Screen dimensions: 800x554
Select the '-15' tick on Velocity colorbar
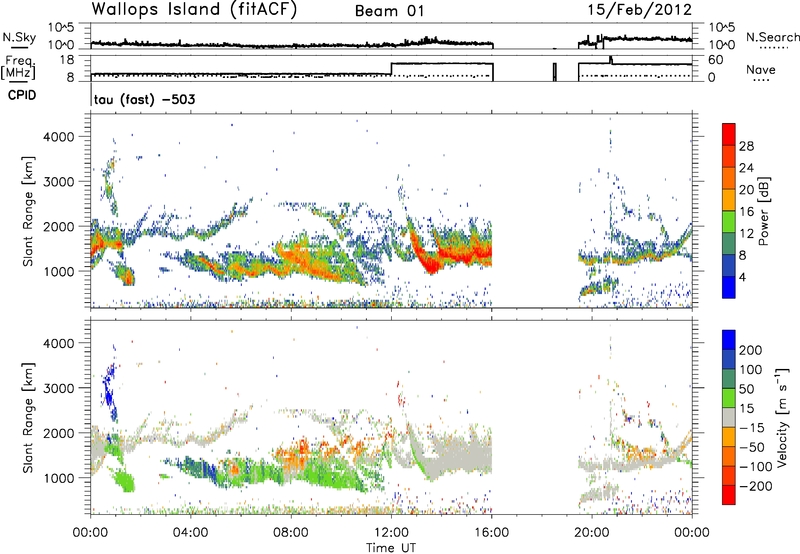point(751,428)
